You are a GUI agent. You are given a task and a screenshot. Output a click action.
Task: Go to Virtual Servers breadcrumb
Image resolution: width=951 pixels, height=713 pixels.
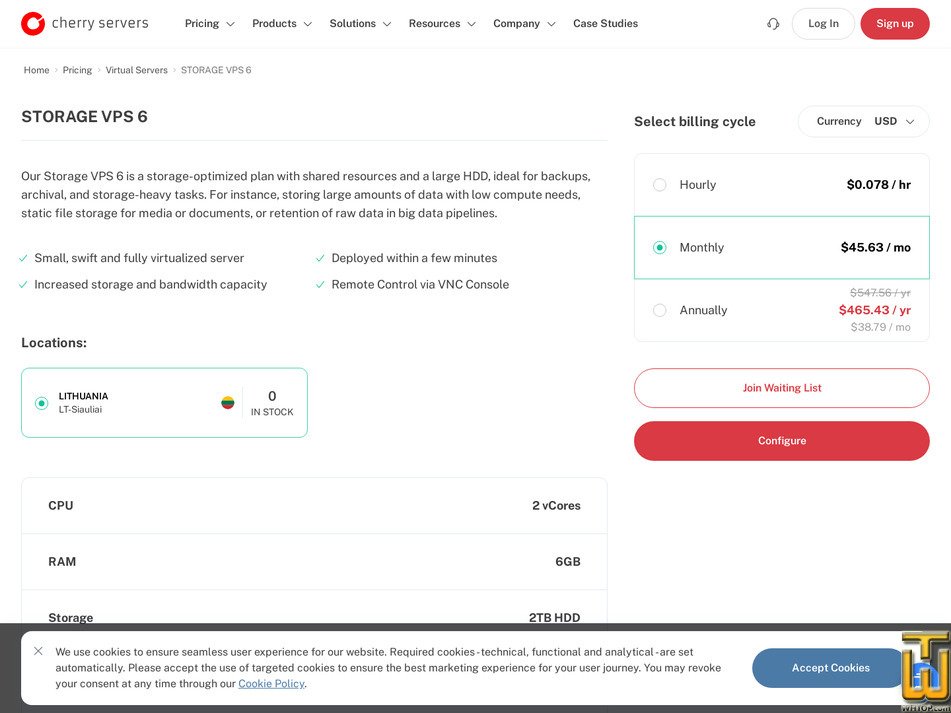click(136, 70)
